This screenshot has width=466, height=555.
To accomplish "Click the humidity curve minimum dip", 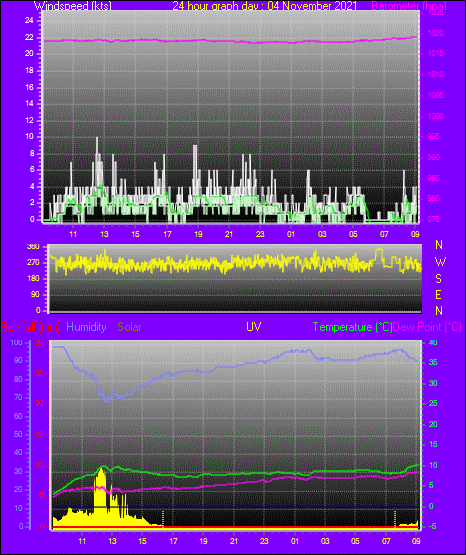I will coord(107,400).
